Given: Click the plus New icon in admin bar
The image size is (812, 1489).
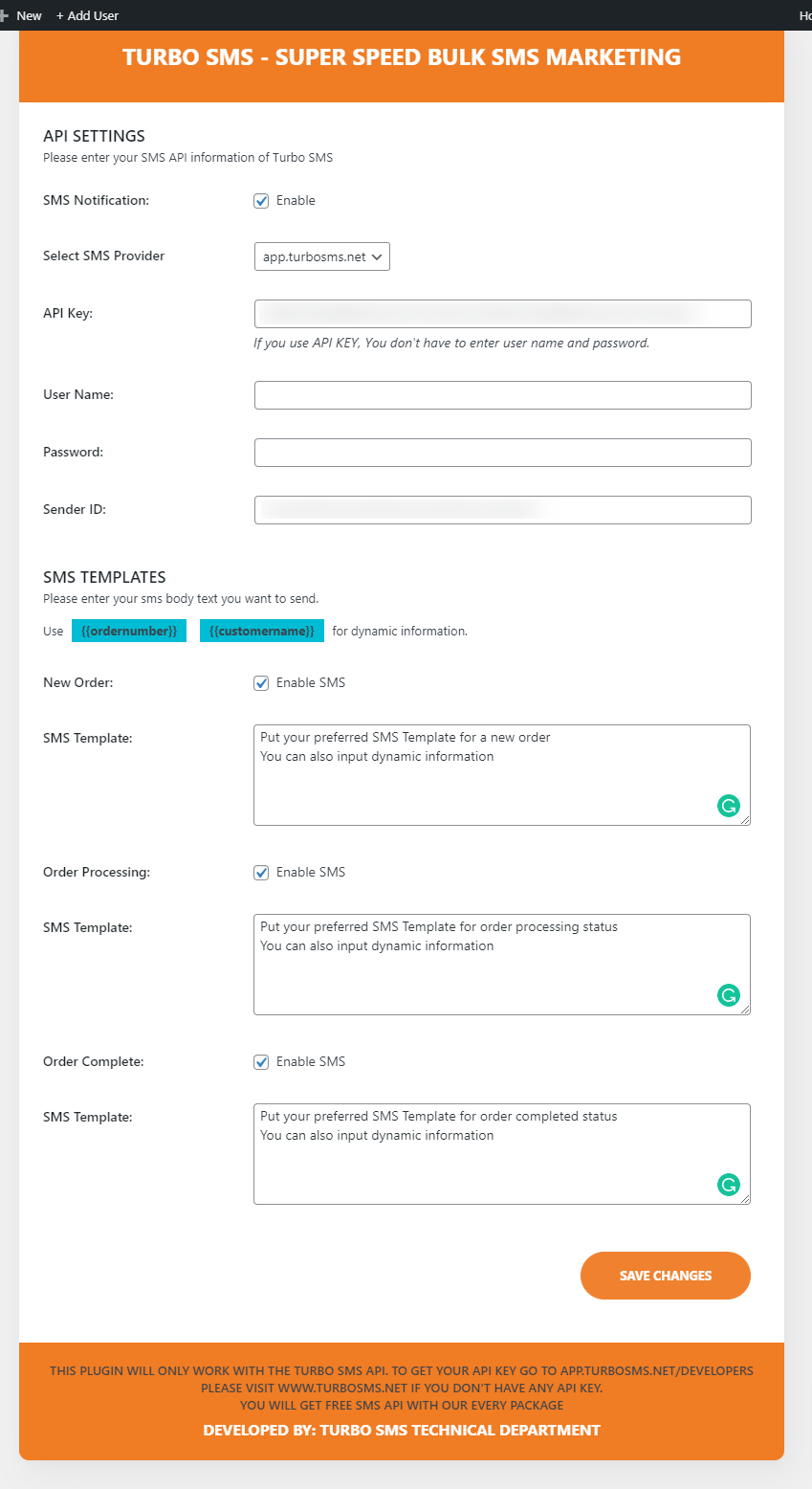Looking at the screenshot, I should click(x=5, y=15).
